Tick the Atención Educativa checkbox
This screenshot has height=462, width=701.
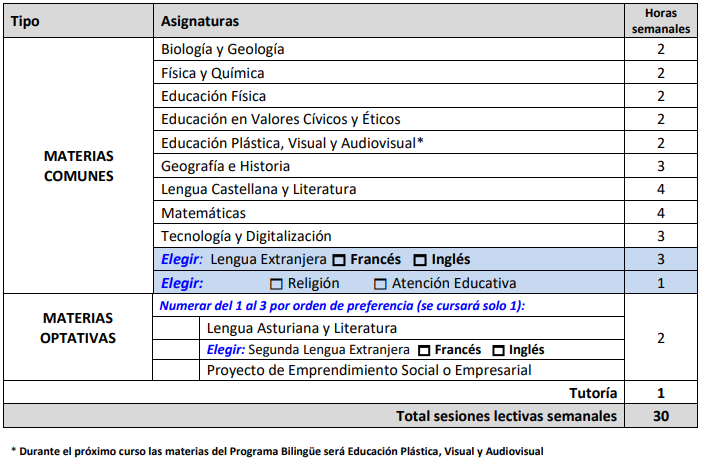tap(380, 284)
